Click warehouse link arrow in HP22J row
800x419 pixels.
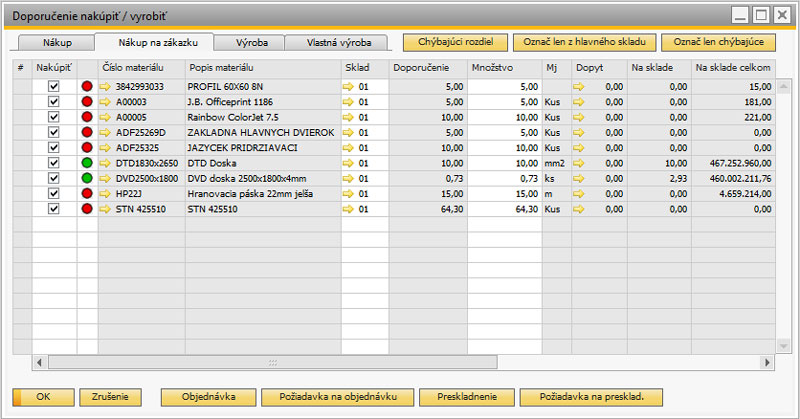tap(348, 193)
